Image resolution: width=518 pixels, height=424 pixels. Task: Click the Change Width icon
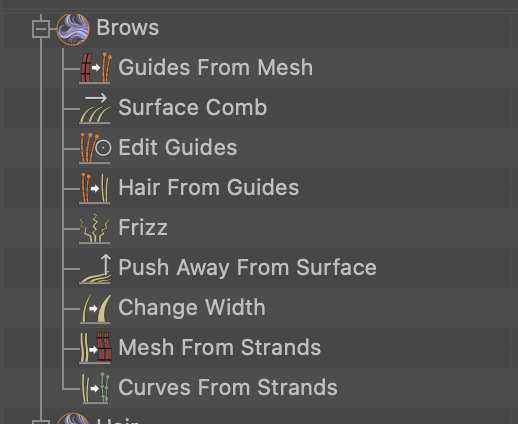[96, 309]
